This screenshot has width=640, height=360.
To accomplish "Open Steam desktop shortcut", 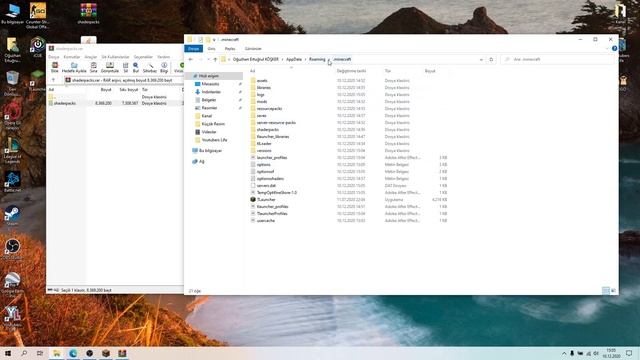I will pos(12,216).
